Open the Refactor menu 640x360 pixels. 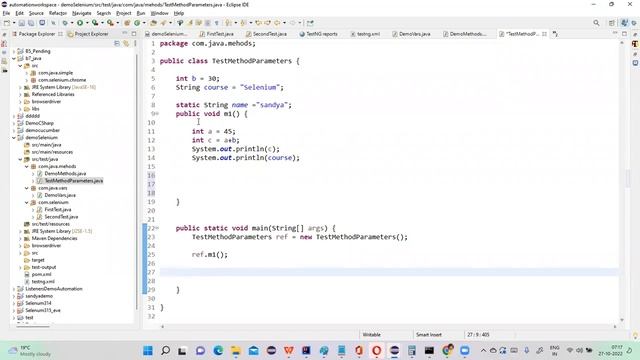tap(58, 13)
